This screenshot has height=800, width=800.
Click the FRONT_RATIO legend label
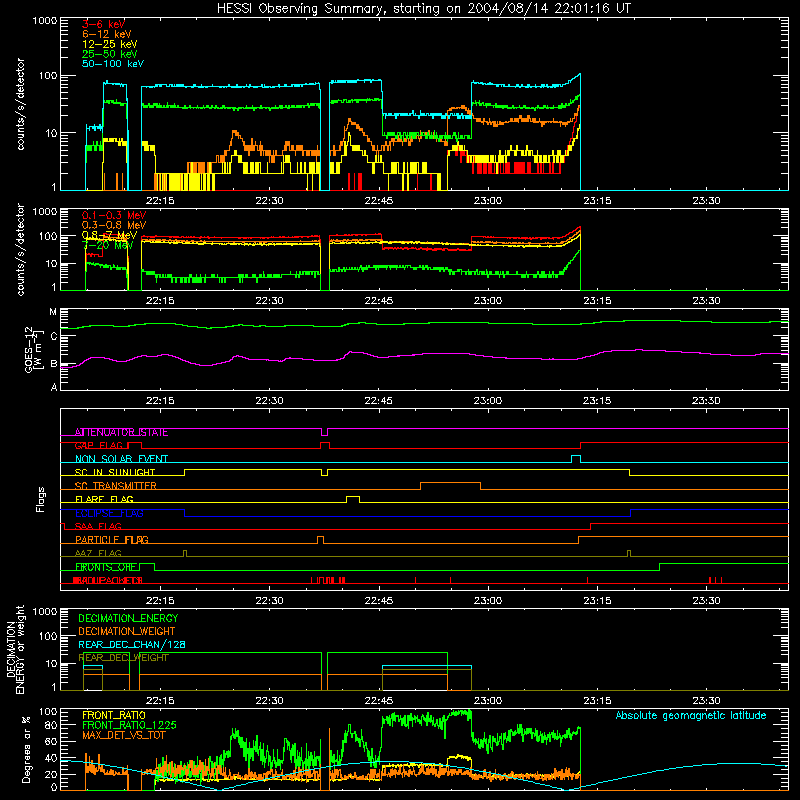click(114, 715)
